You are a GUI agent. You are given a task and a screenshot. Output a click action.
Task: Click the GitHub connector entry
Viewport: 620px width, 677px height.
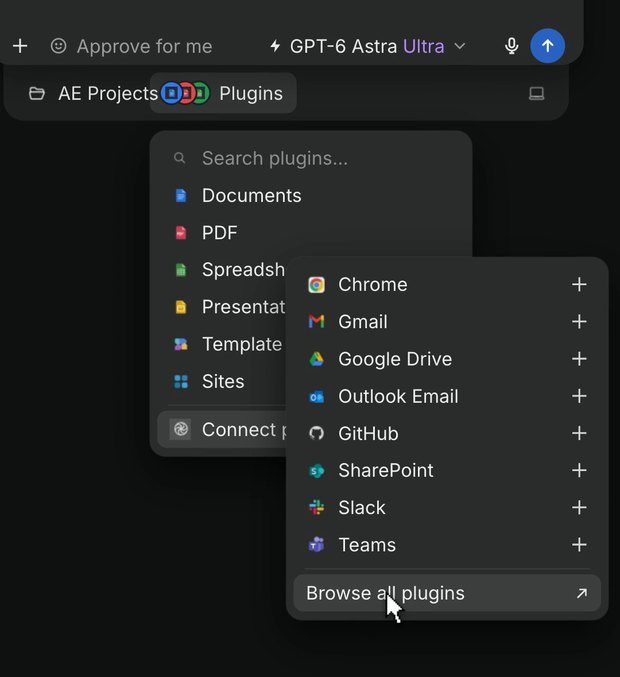(x=447, y=433)
